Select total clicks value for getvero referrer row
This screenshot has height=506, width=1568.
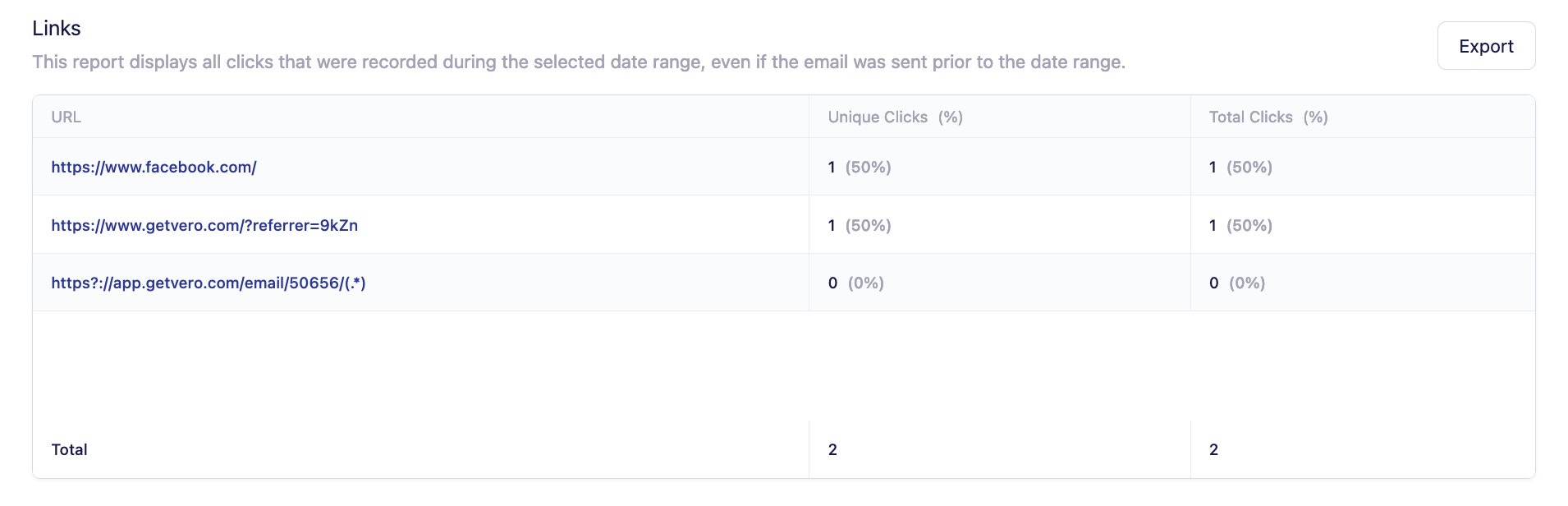(x=1213, y=225)
